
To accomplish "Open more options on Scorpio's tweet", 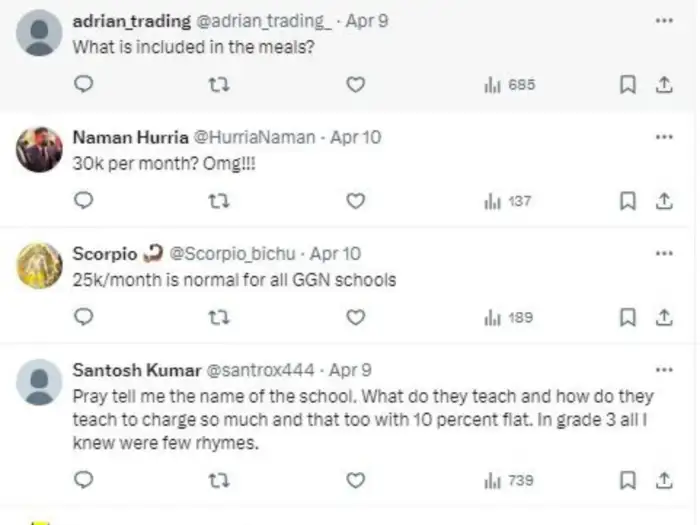I will (x=663, y=254).
